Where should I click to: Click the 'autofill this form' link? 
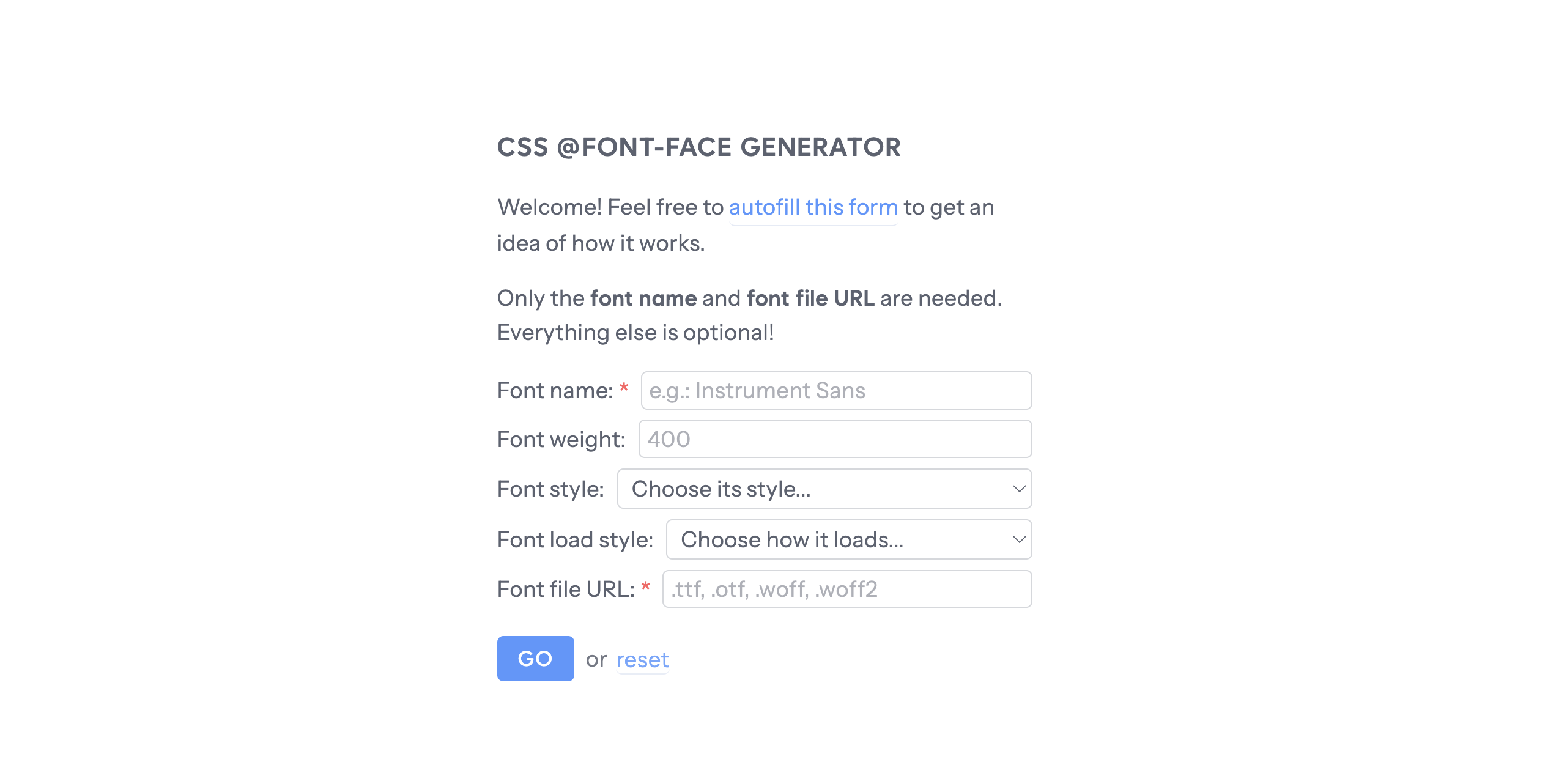click(x=813, y=208)
